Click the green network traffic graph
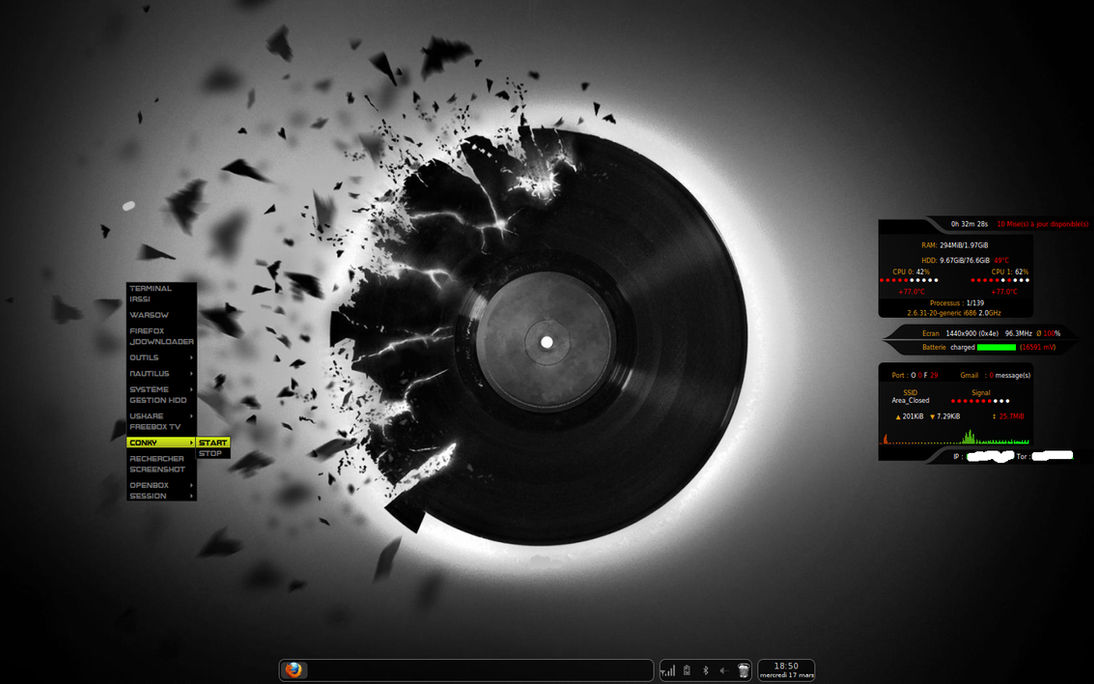Viewport: 1094px width, 684px height. point(954,438)
